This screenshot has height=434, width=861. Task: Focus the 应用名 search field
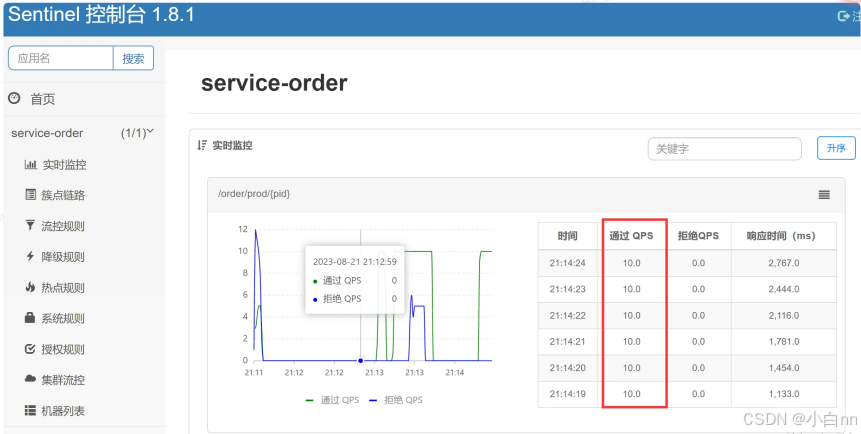61,58
